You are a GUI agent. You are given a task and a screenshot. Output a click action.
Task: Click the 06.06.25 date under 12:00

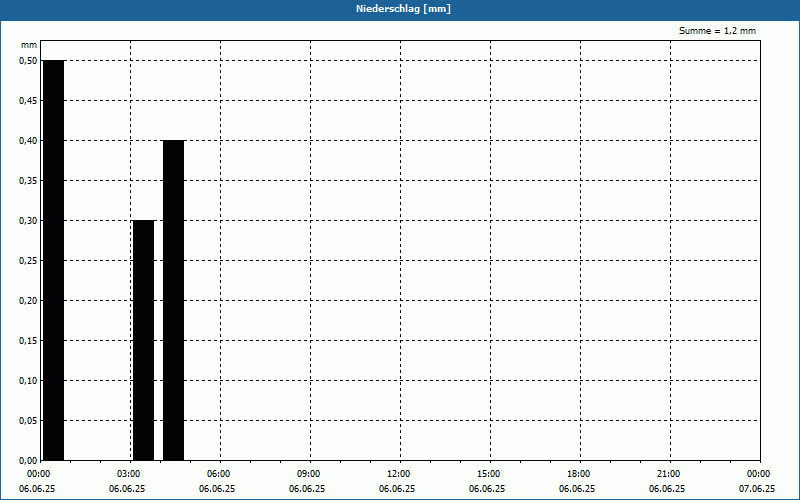pyautogui.click(x=397, y=489)
